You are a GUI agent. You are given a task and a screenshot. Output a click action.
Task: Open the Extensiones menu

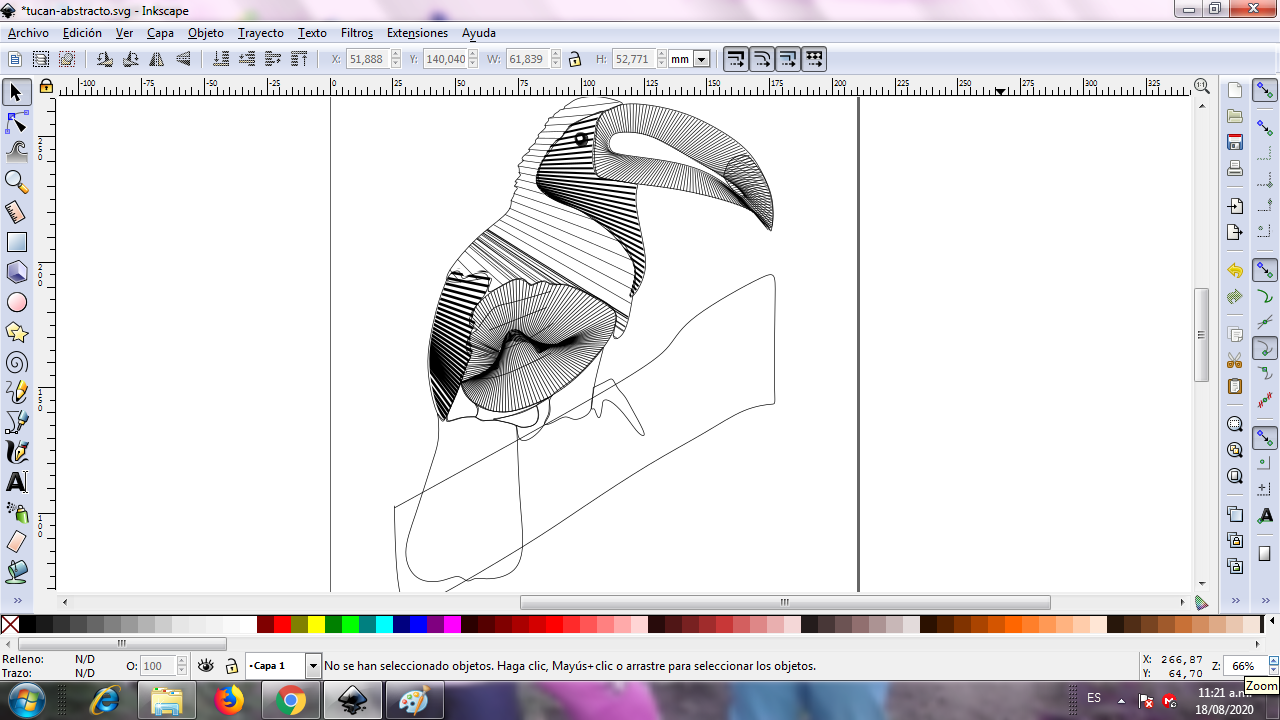pos(417,33)
